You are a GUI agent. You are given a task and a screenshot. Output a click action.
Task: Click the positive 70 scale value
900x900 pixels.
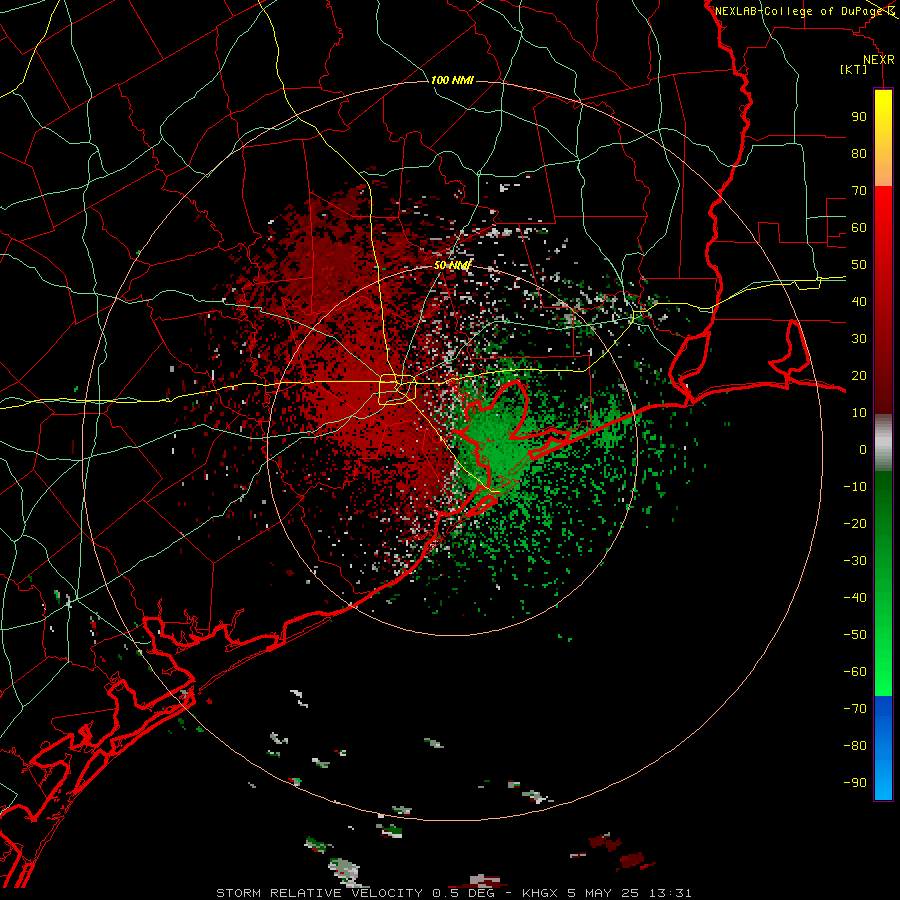[x=859, y=191]
